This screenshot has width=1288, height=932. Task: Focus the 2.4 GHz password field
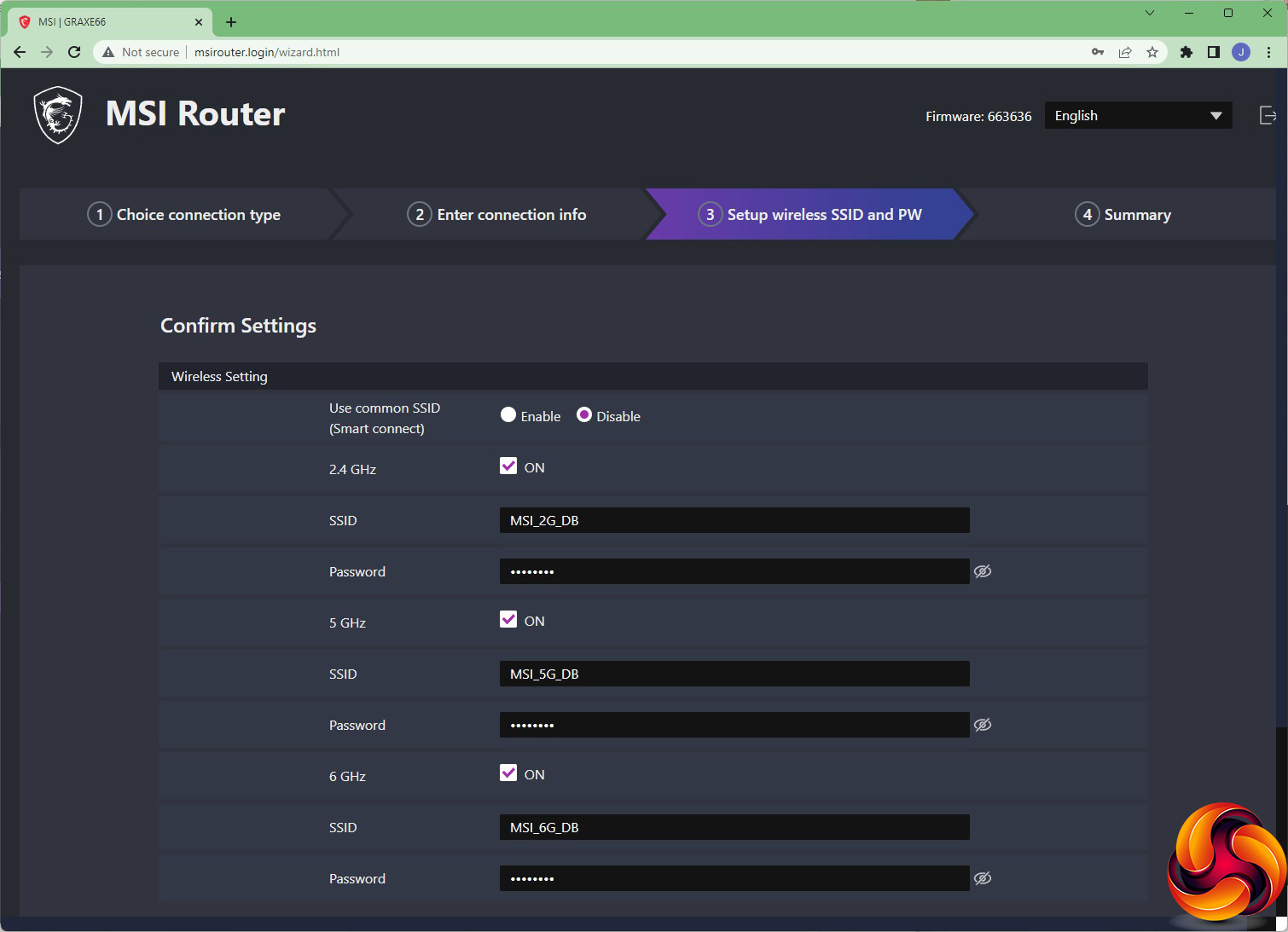coord(734,571)
